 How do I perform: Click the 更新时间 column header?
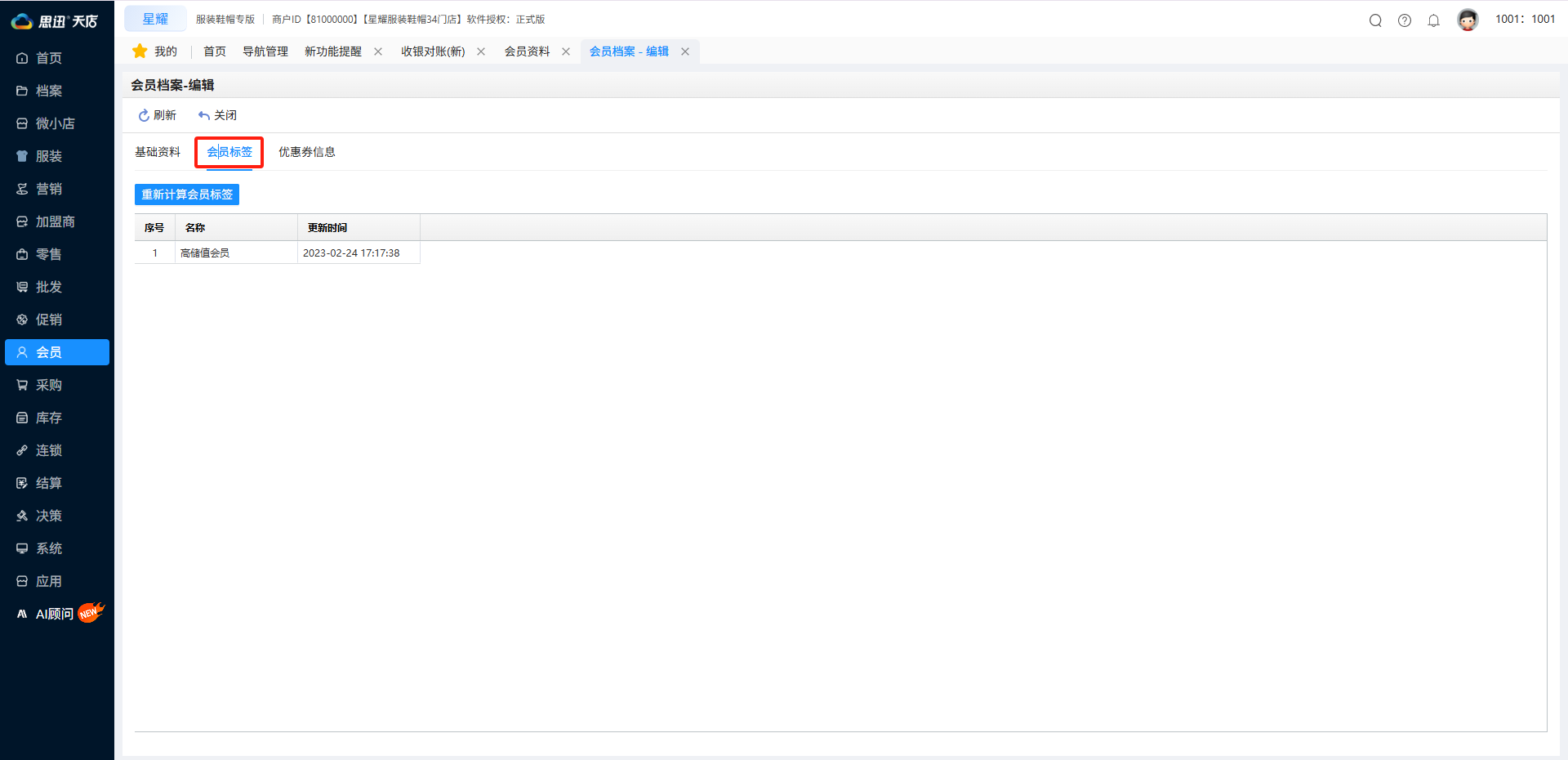pyautogui.click(x=327, y=228)
